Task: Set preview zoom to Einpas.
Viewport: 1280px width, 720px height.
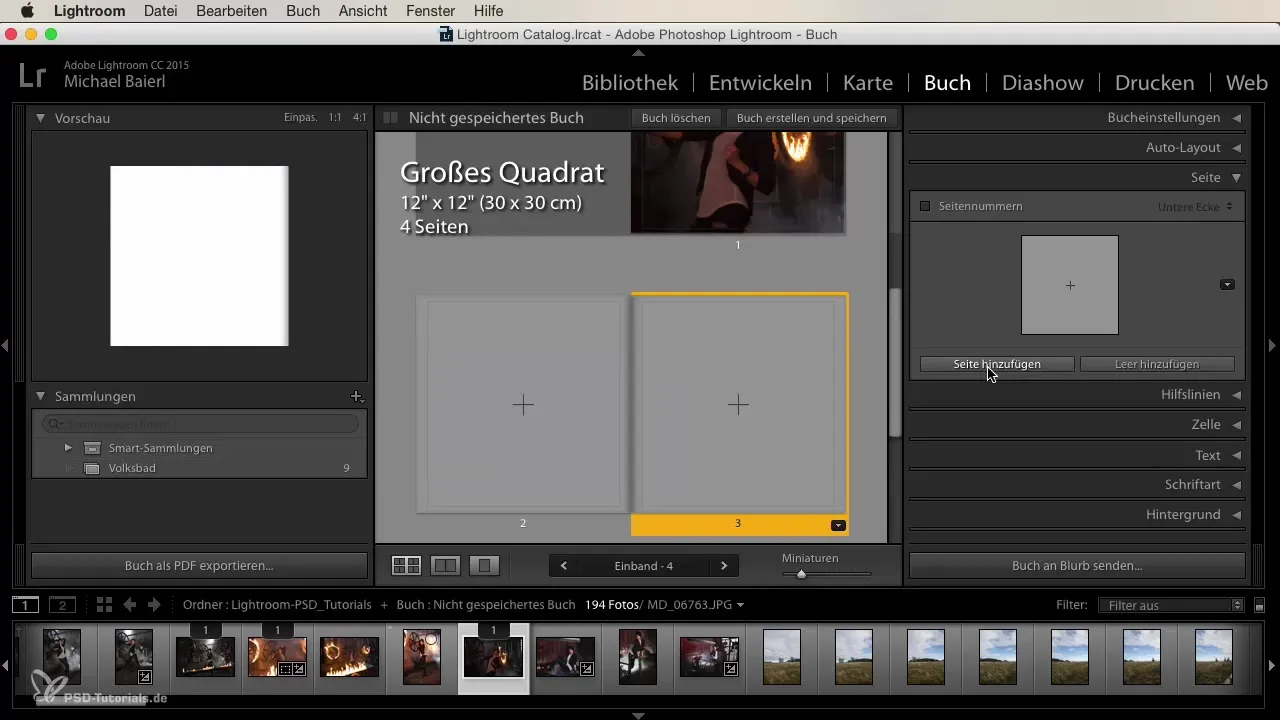Action: 300,118
